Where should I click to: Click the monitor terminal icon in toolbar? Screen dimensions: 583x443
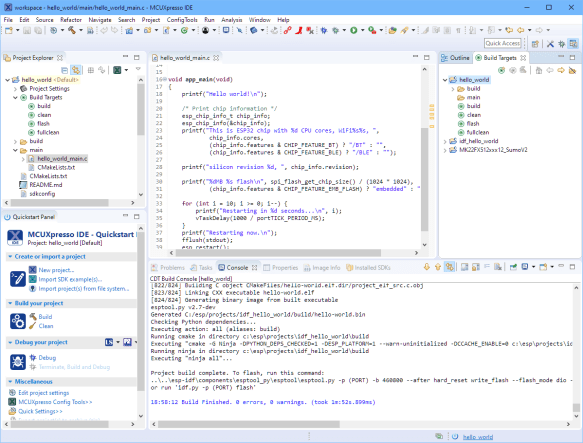coord(226,30)
